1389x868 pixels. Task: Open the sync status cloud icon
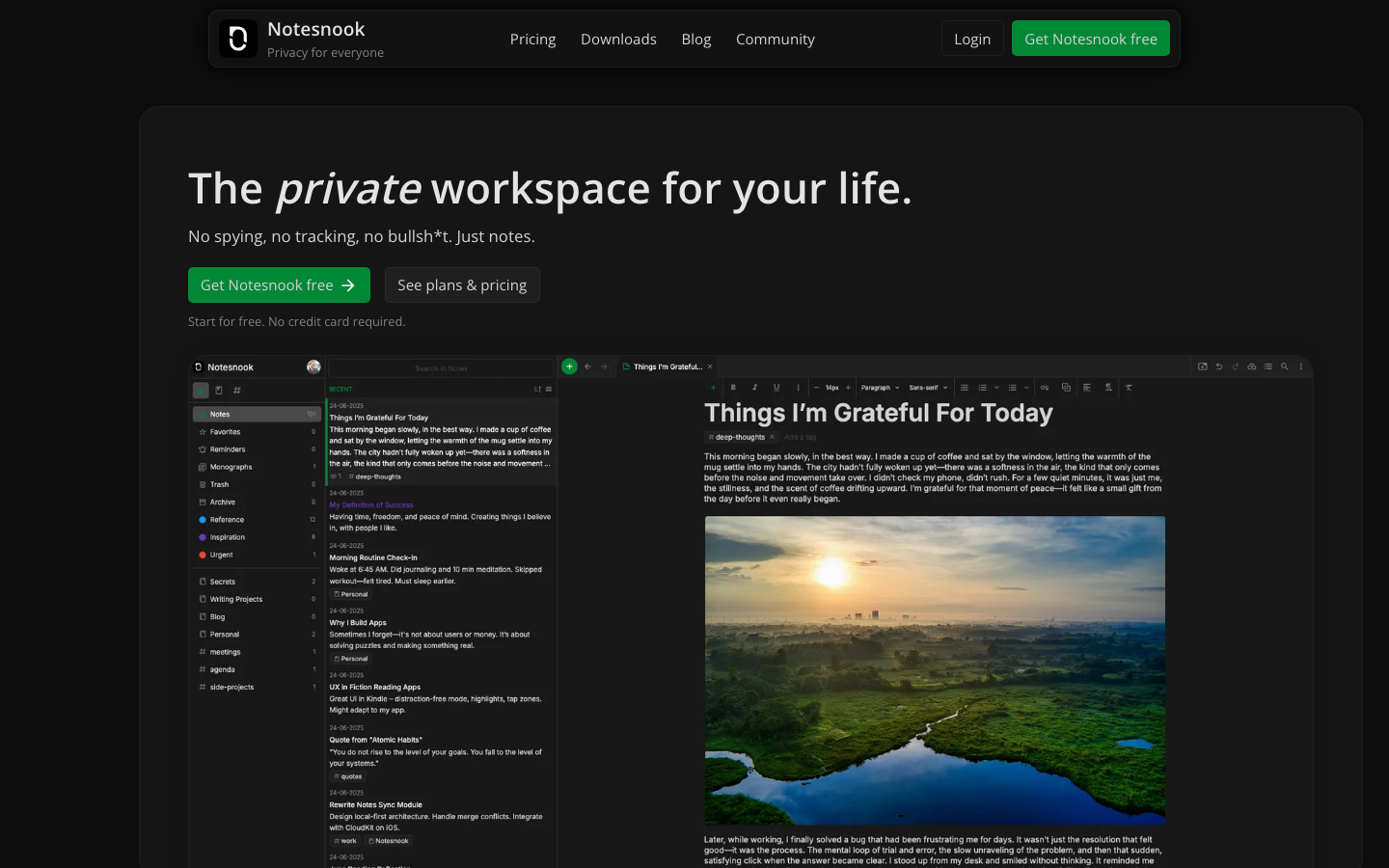pos(1252,366)
